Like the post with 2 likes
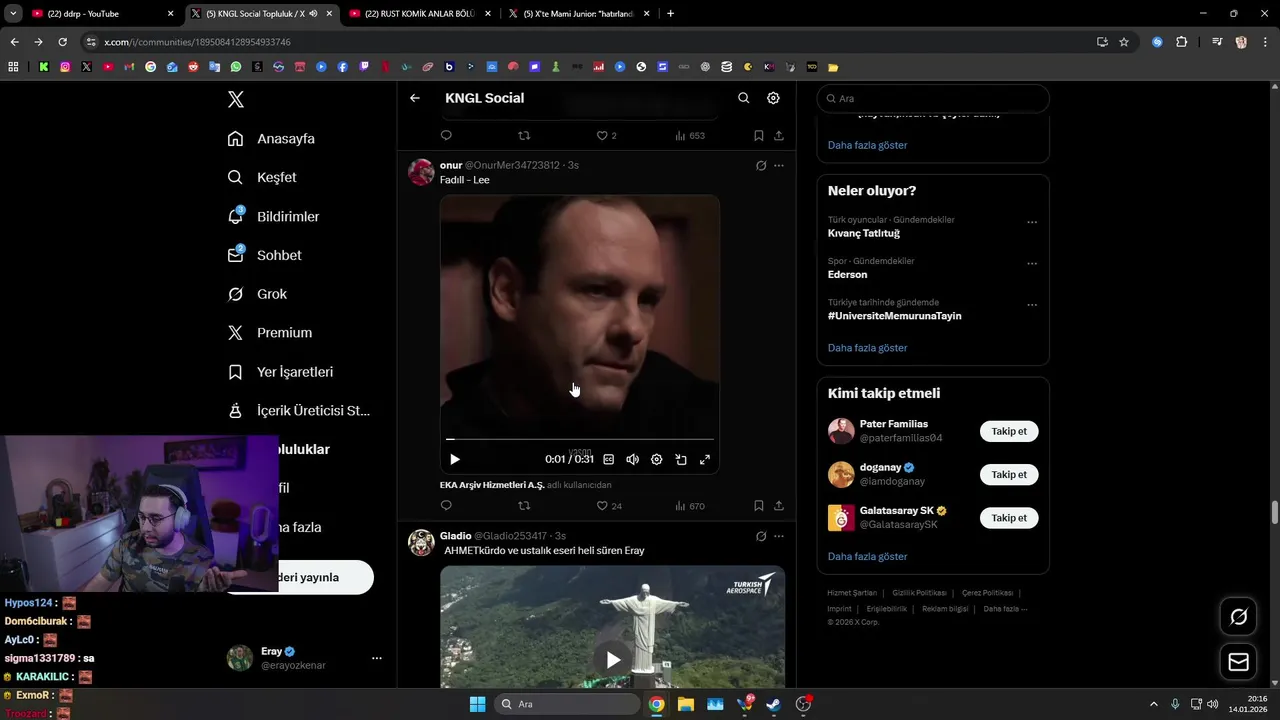The width and height of the screenshot is (1280, 720). [x=607, y=135]
